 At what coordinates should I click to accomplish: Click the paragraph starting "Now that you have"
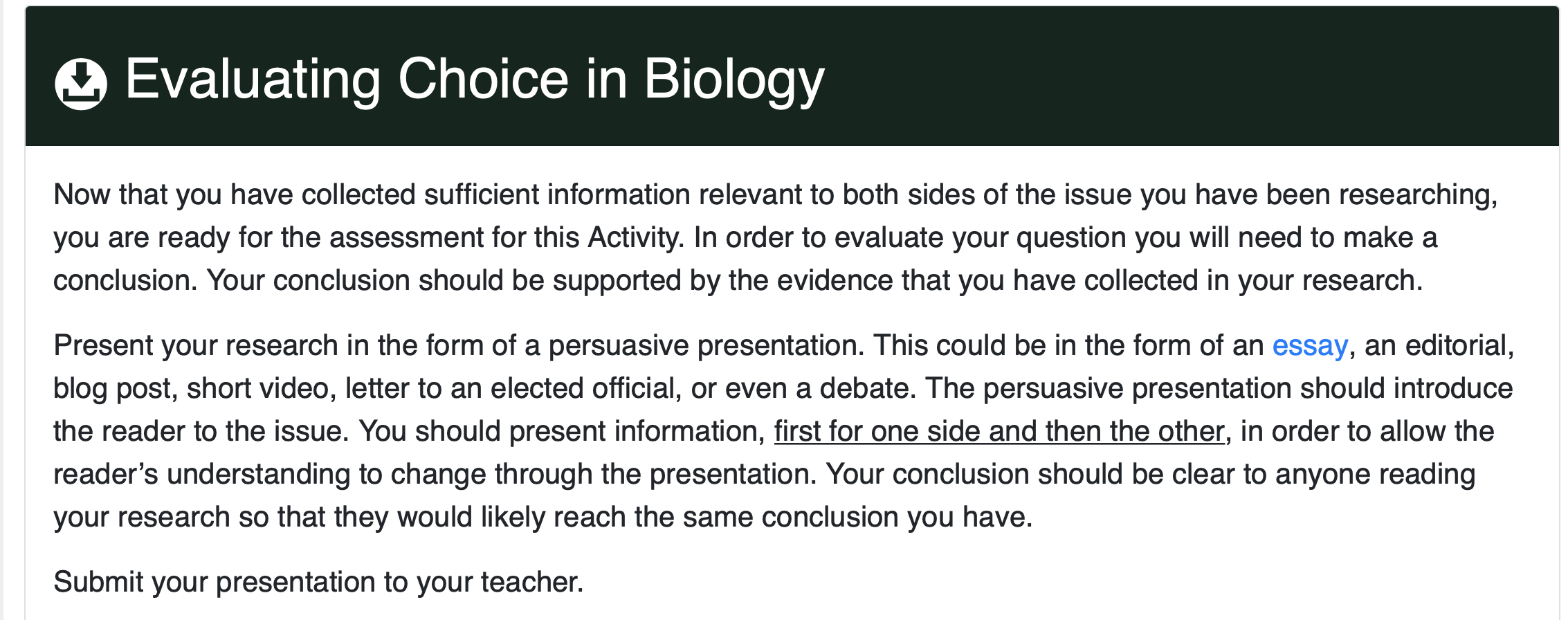776,237
